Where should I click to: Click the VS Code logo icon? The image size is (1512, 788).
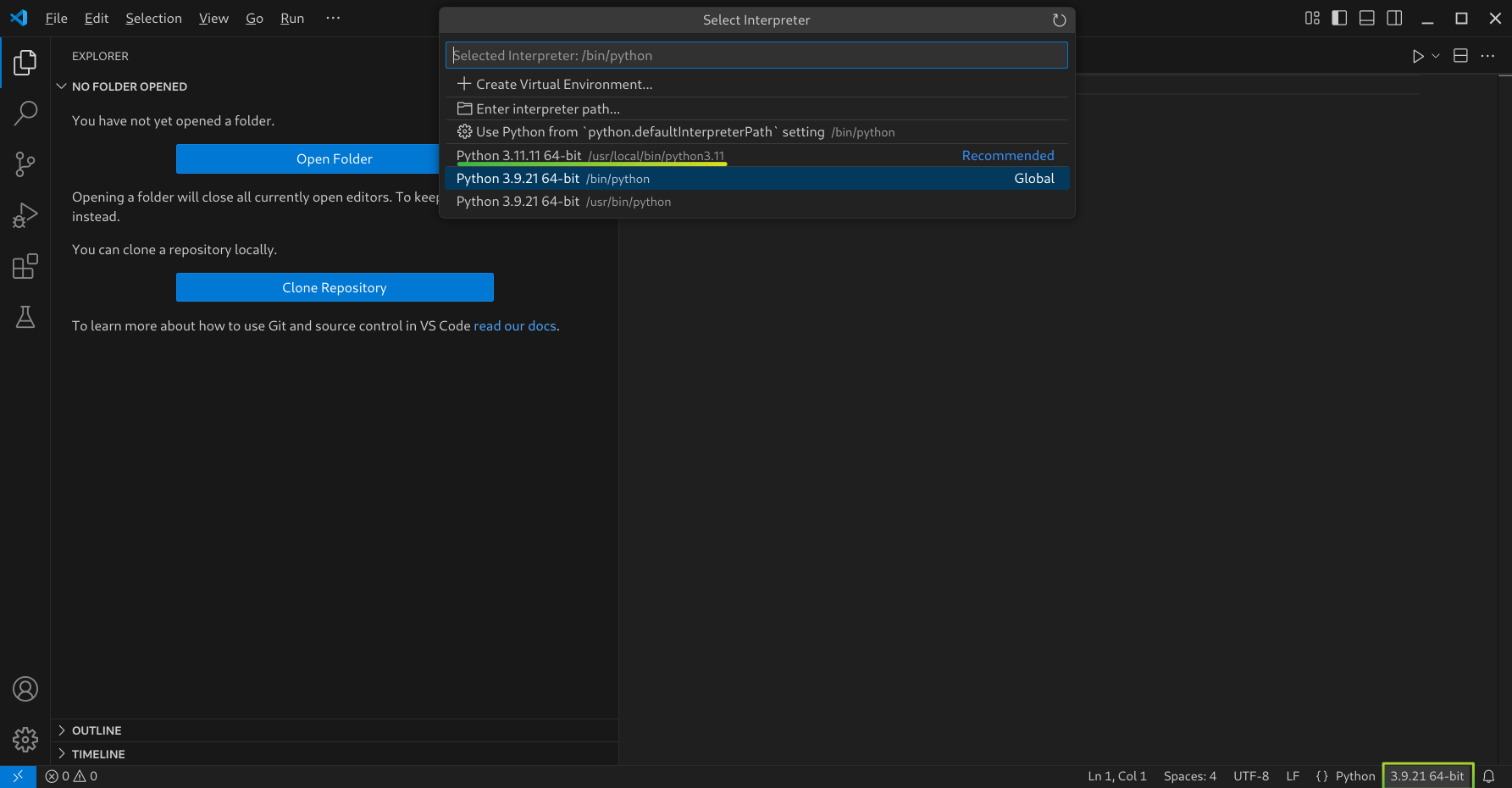pyautogui.click(x=19, y=18)
